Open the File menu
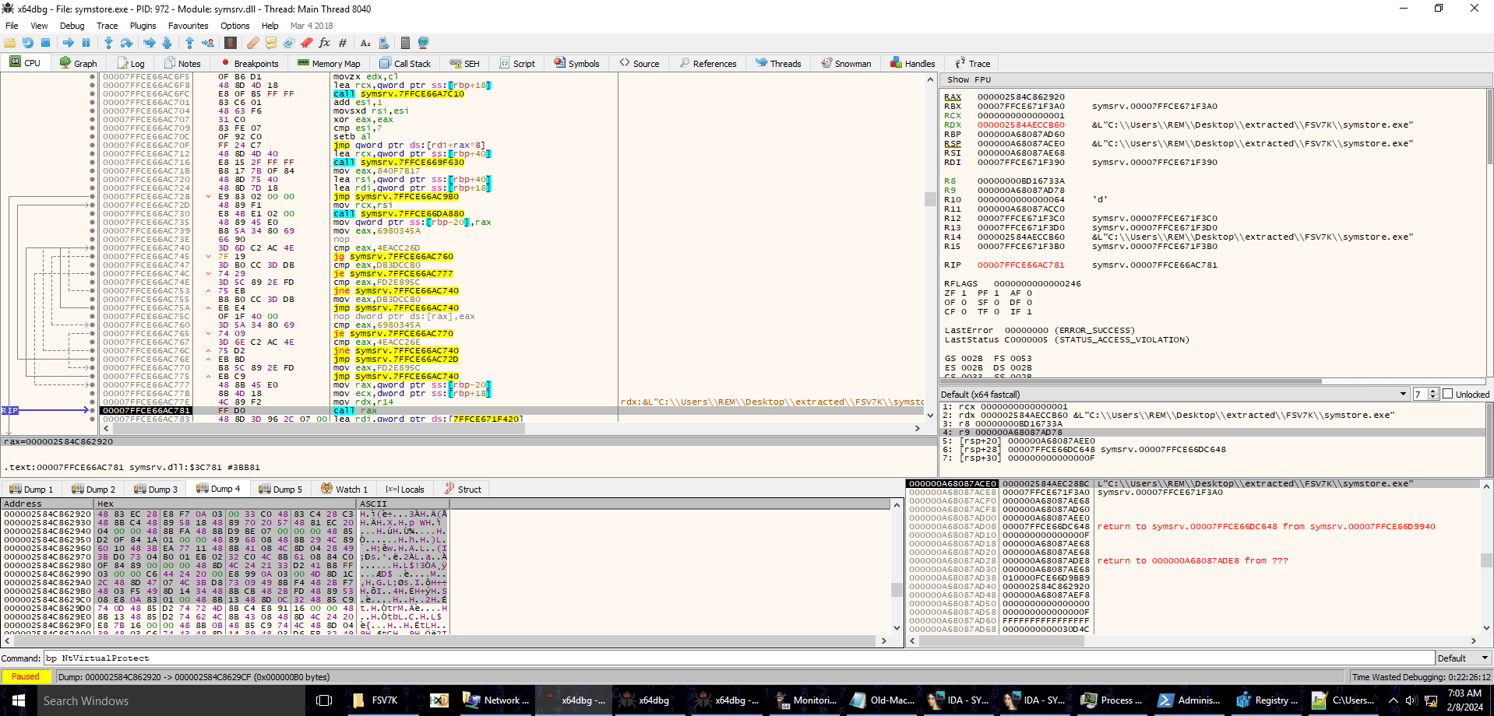Image resolution: width=1494 pixels, height=716 pixels. pos(12,25)
